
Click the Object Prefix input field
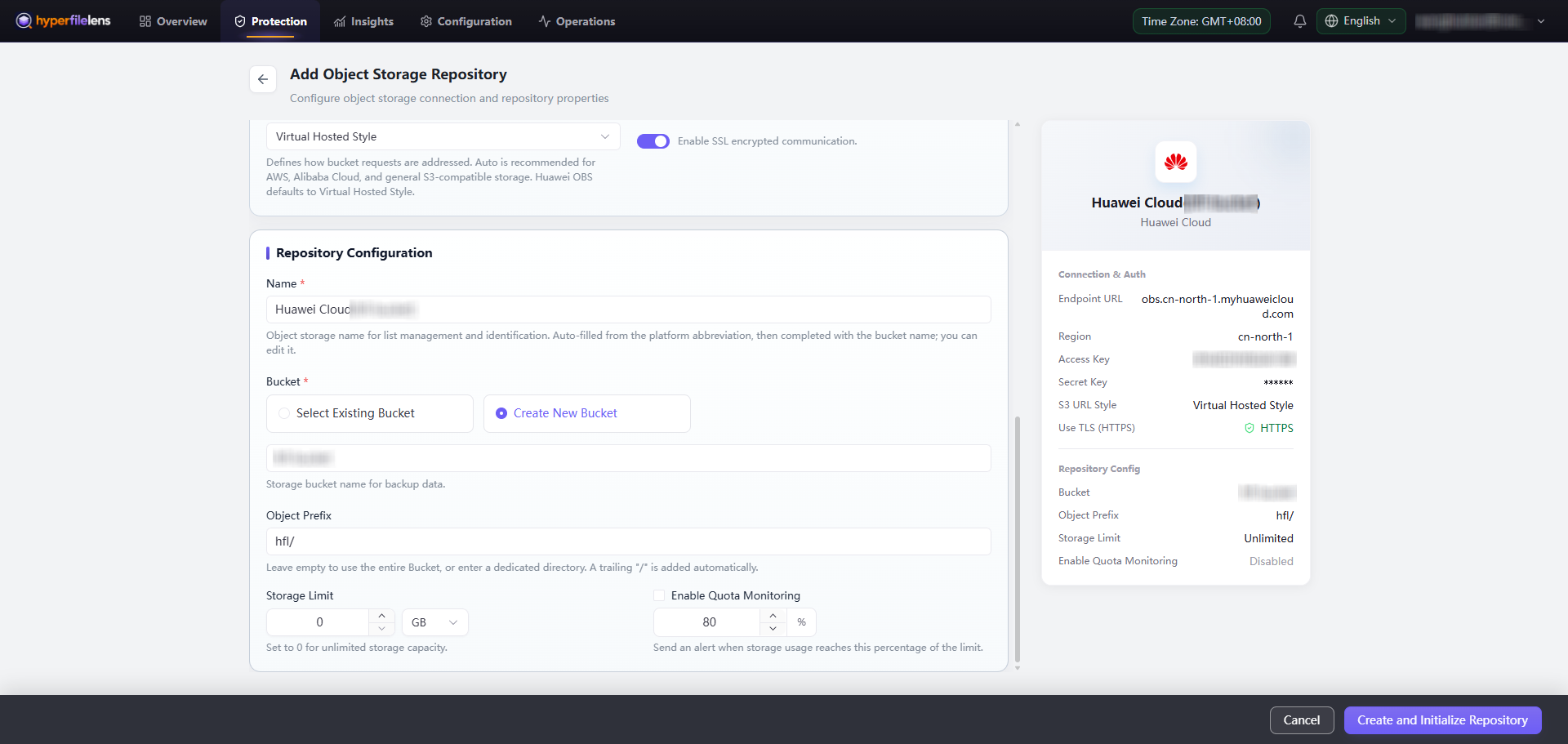(629, 541)
